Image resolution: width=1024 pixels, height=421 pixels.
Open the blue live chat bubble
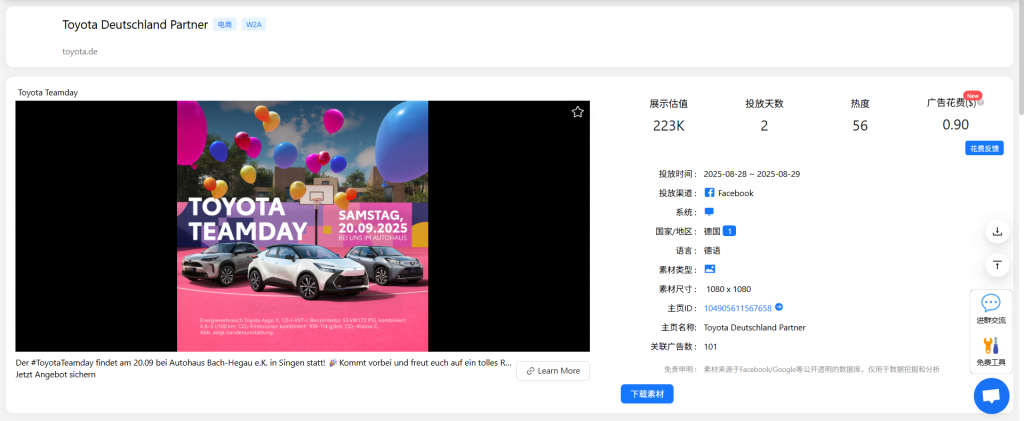(x=991, y=396)
